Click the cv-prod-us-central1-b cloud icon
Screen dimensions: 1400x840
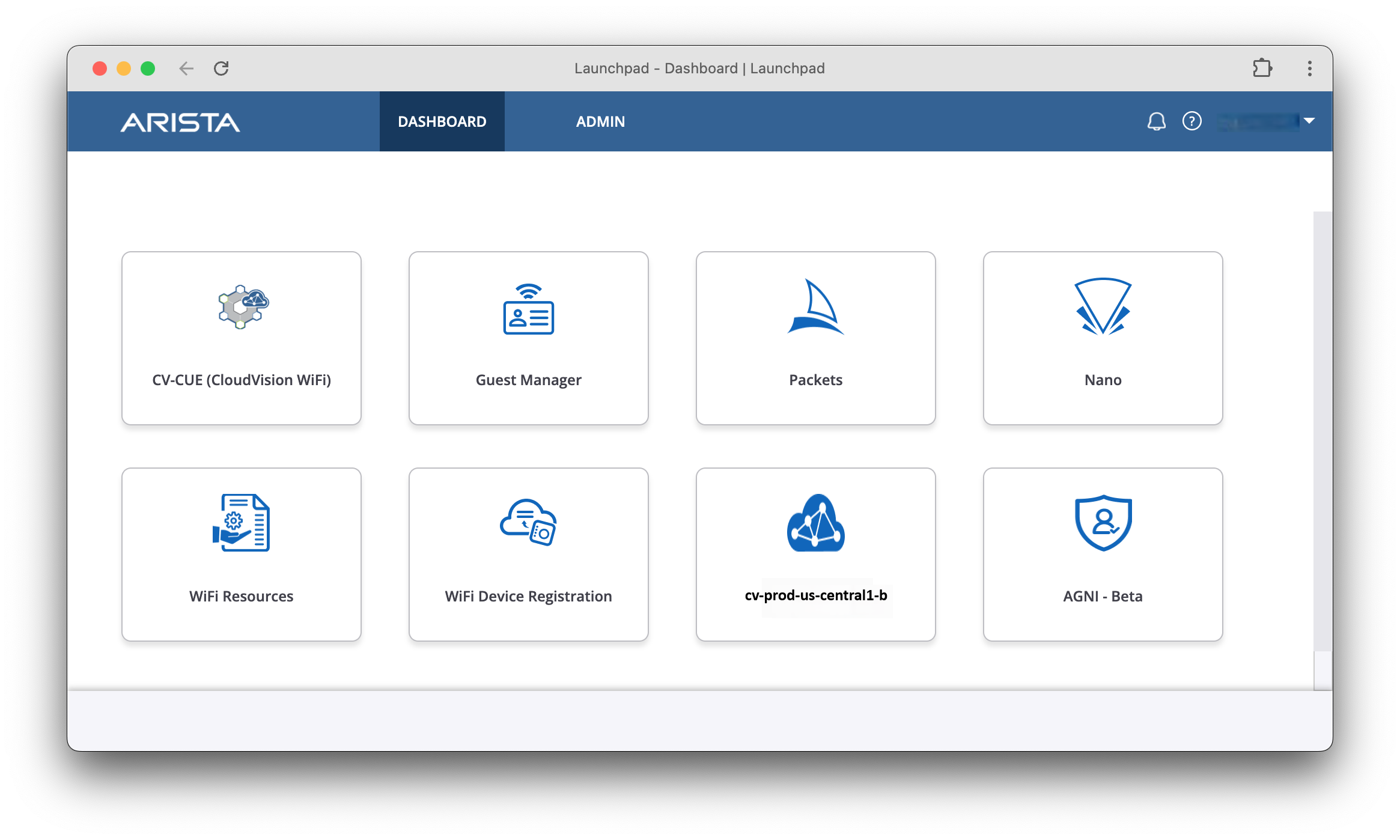coord(815,522)
